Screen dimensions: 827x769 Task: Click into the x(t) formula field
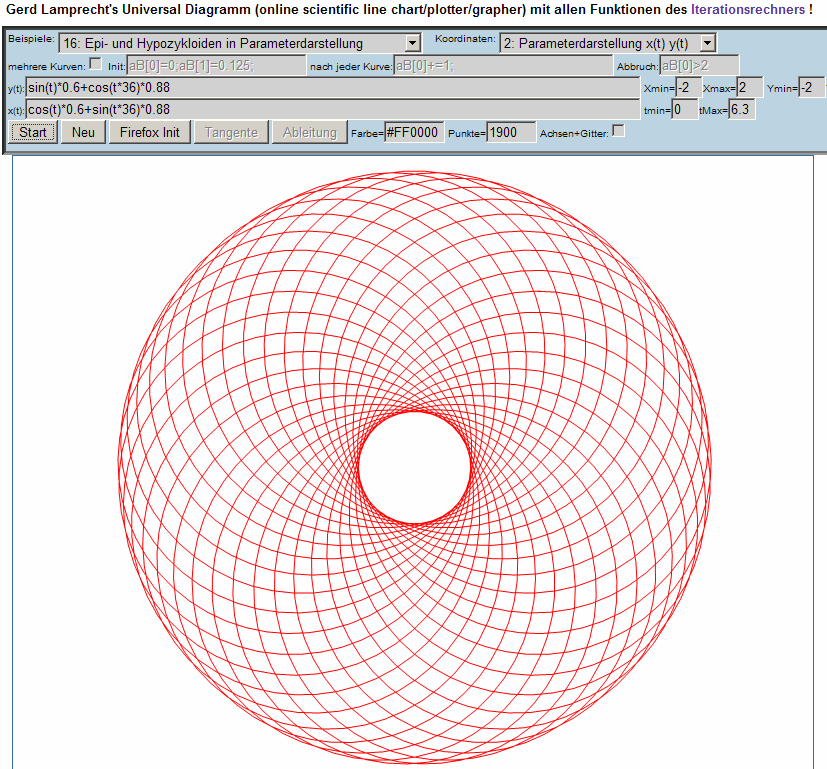[333, 110]
